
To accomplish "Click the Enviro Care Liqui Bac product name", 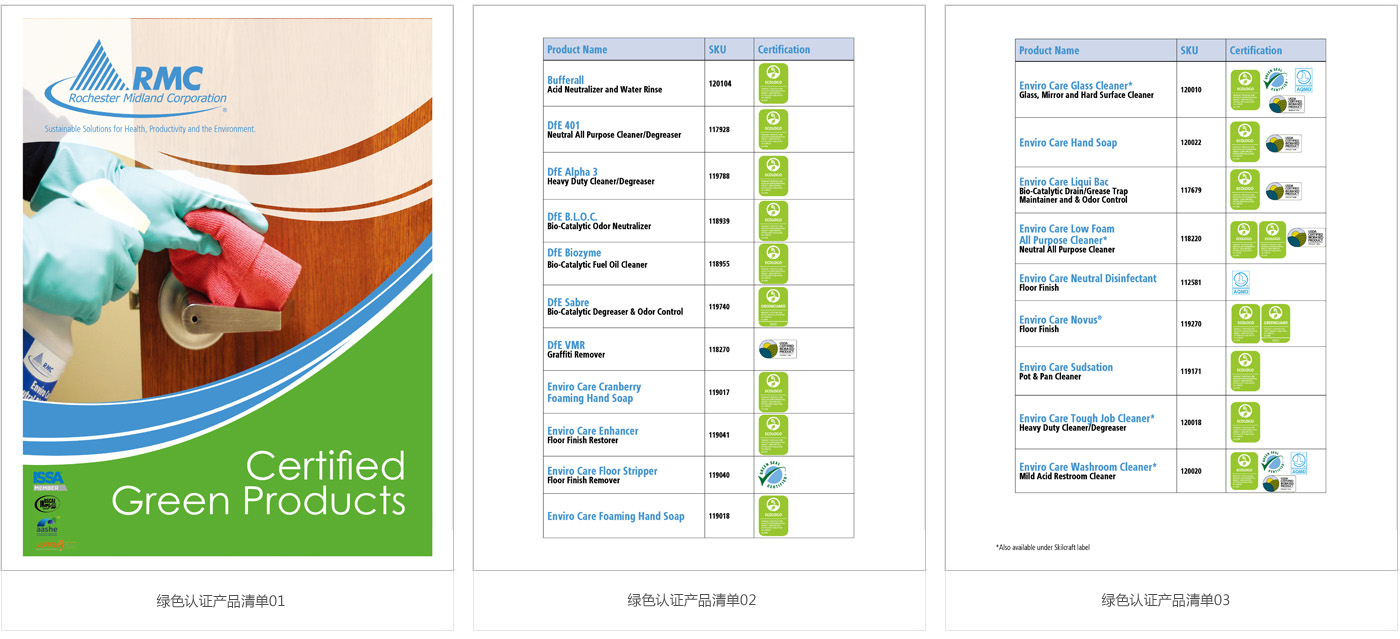I will click(1063, 182).
